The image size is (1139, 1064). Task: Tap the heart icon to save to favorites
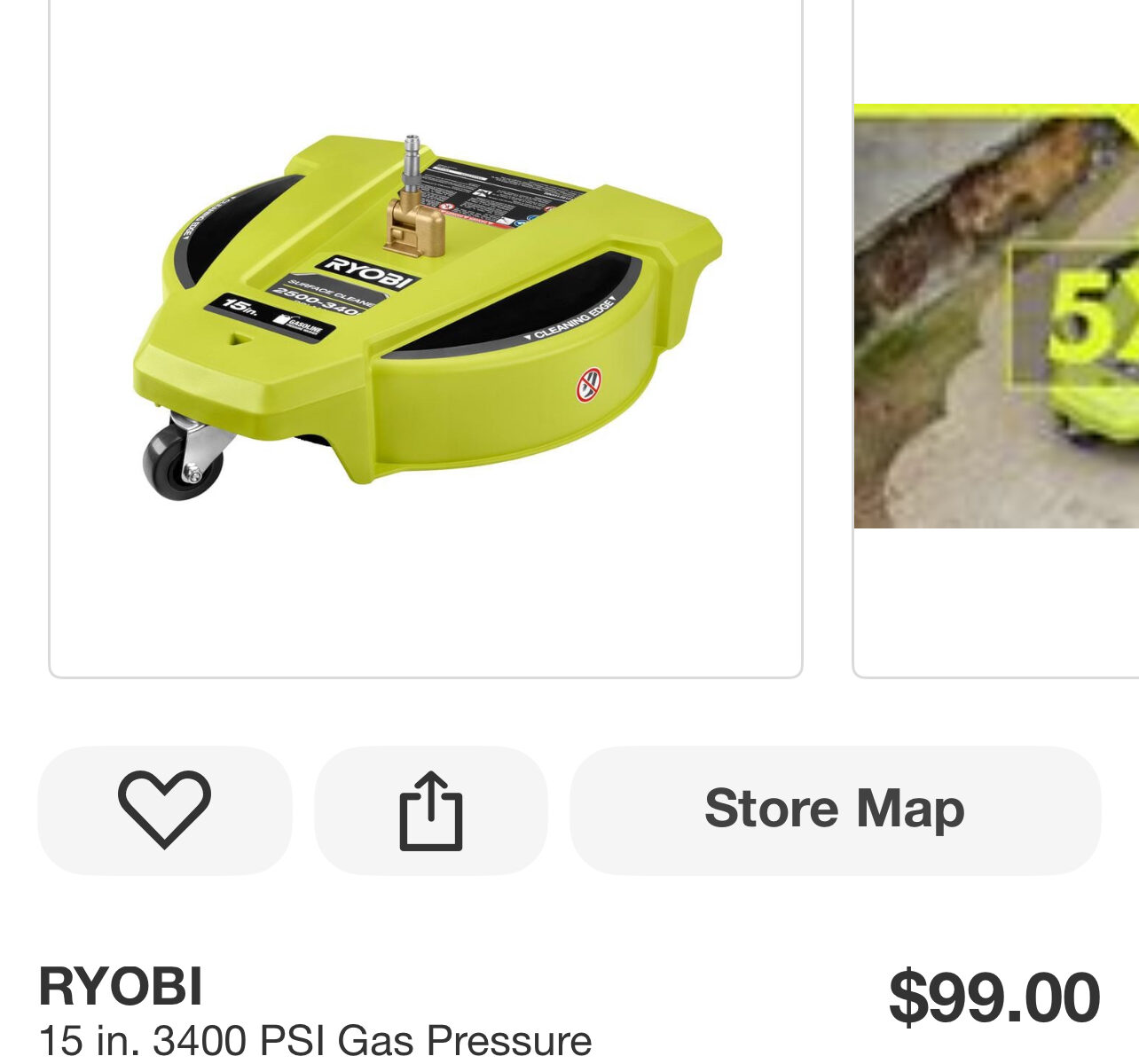pos(164,810)
